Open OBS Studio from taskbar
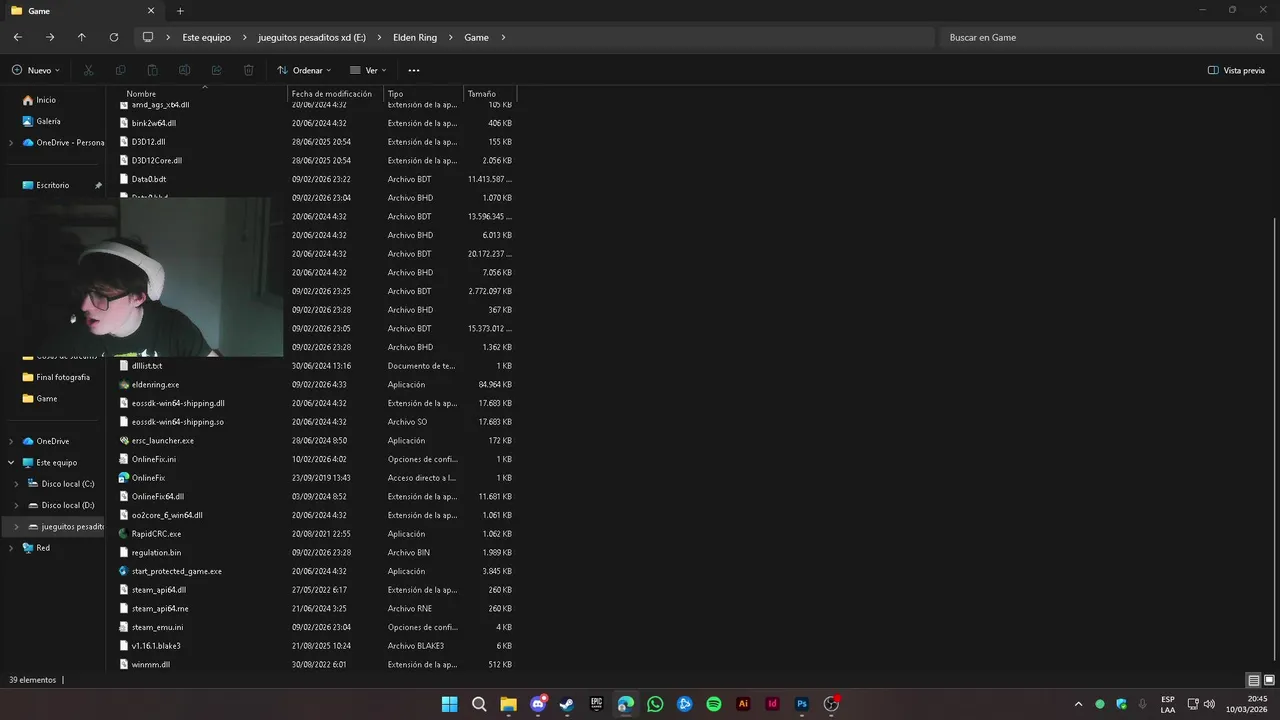Image resolution: width=1280 pixels, height=720 pixels. (x=831, y=704)
